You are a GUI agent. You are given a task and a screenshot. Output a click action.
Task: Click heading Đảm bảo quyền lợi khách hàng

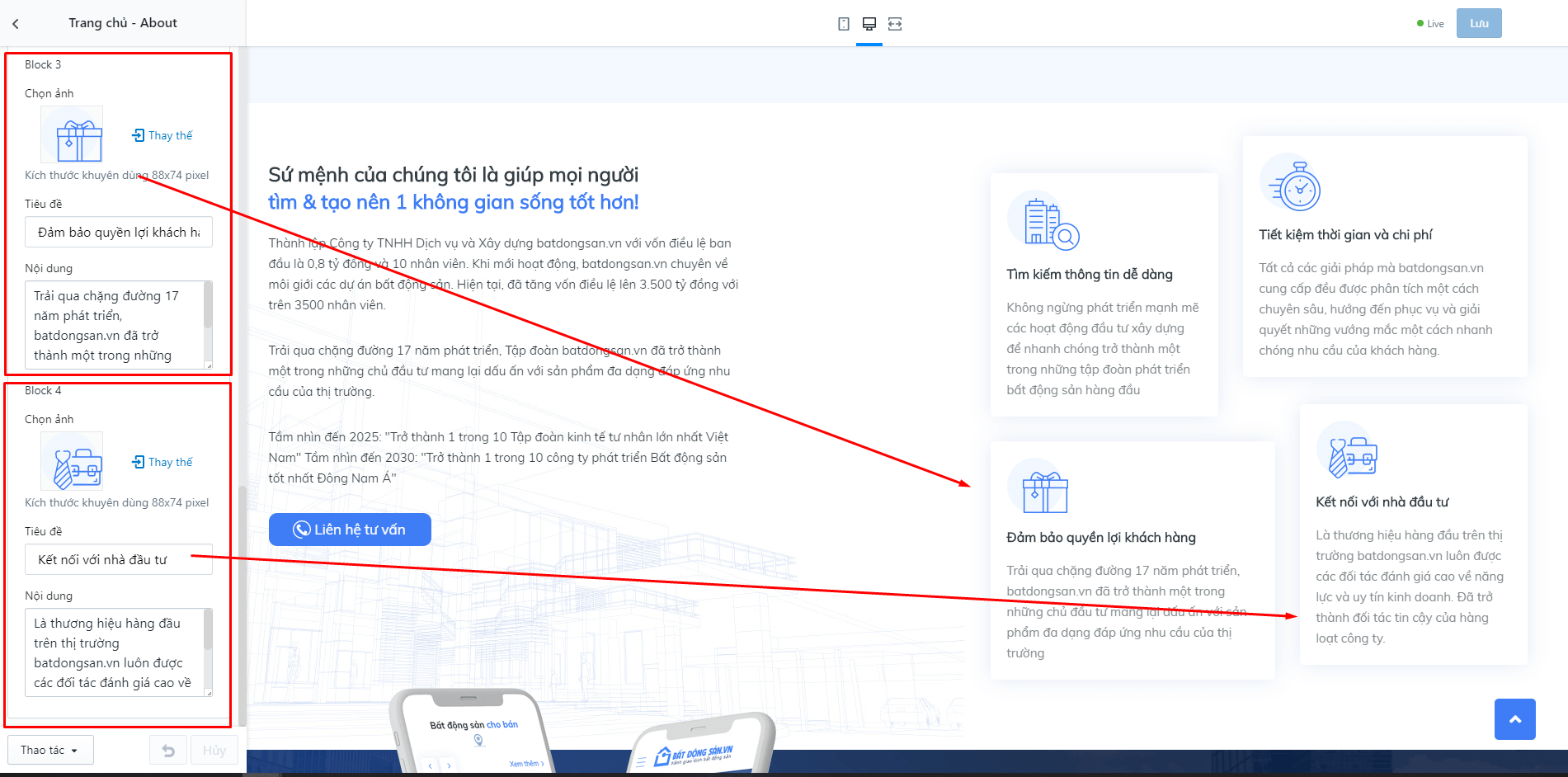pyautogui.click(x=1101, y=538)
